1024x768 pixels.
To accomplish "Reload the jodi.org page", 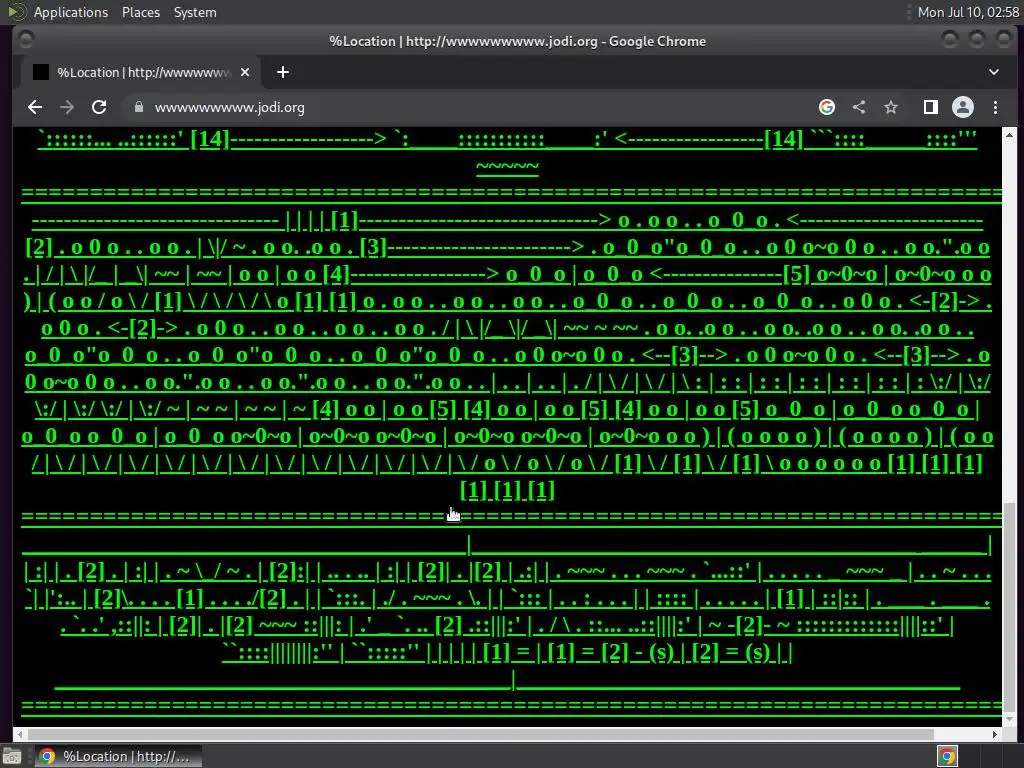I will [99, 107].
